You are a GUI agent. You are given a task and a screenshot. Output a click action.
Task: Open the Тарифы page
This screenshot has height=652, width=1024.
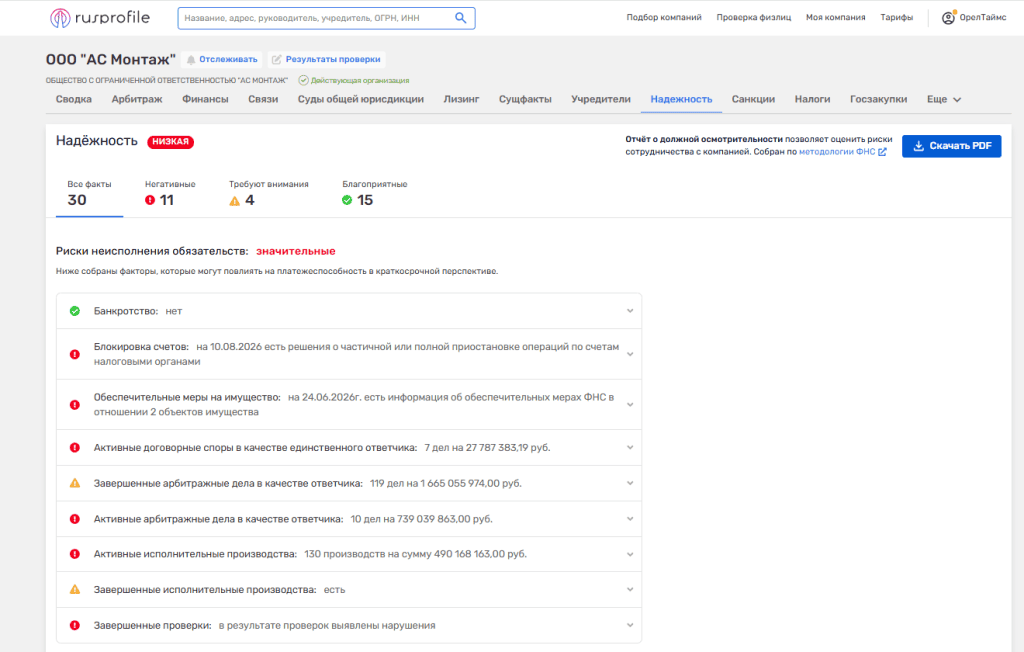(x=897, y=18)
